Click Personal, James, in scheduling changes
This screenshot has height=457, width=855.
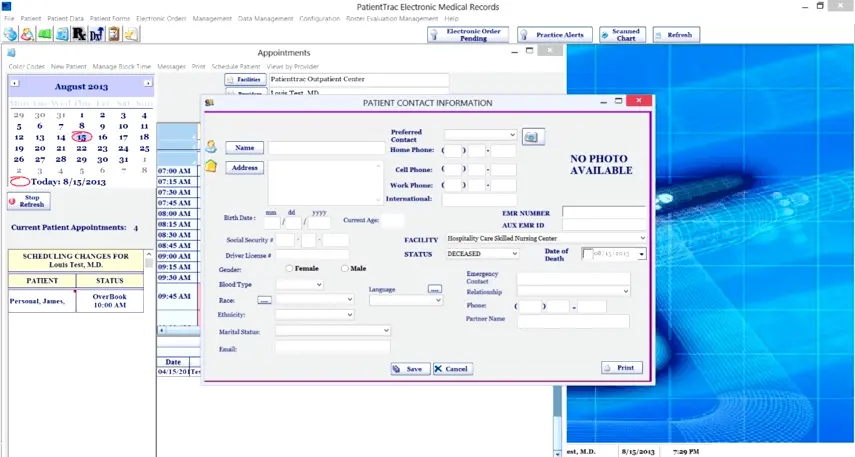click(x=37, y=301)
